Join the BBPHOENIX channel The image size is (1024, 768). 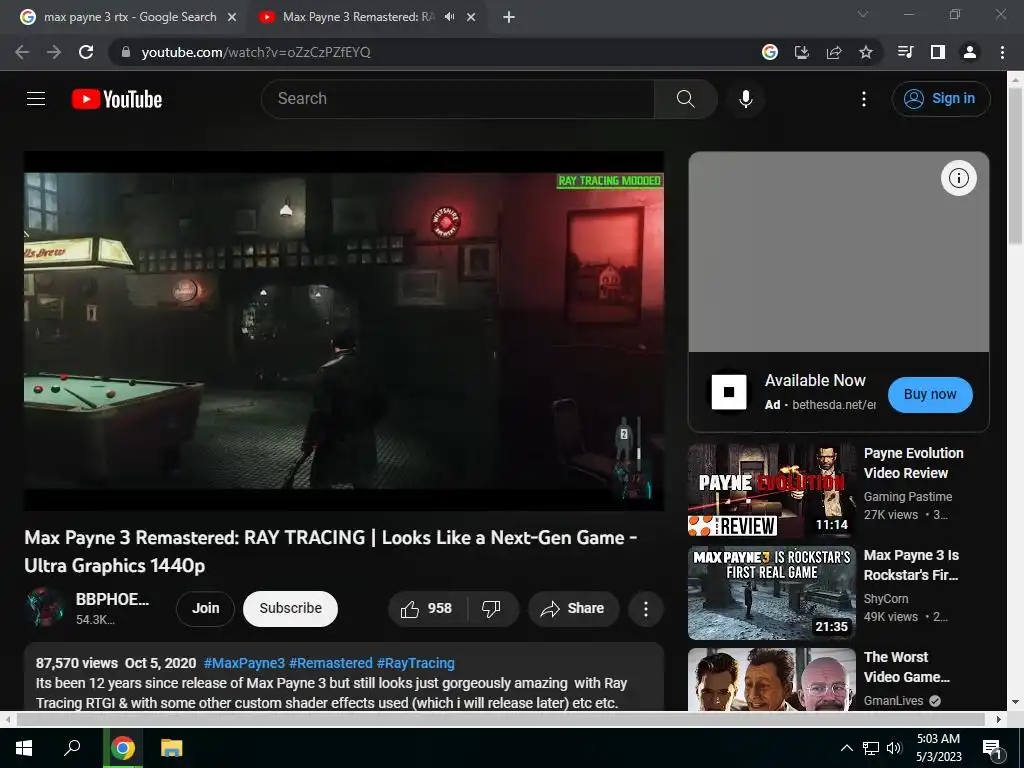click(x=205, y=609)
